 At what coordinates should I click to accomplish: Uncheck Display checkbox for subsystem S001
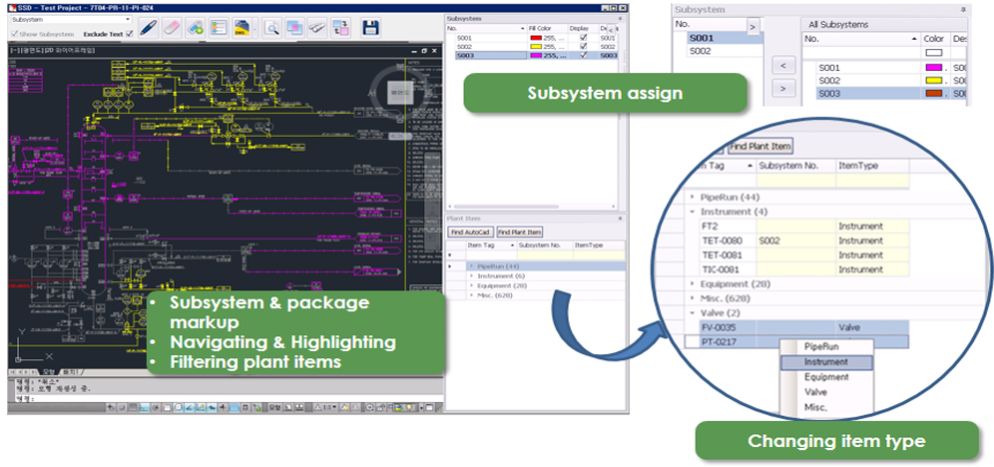point(583,39)
